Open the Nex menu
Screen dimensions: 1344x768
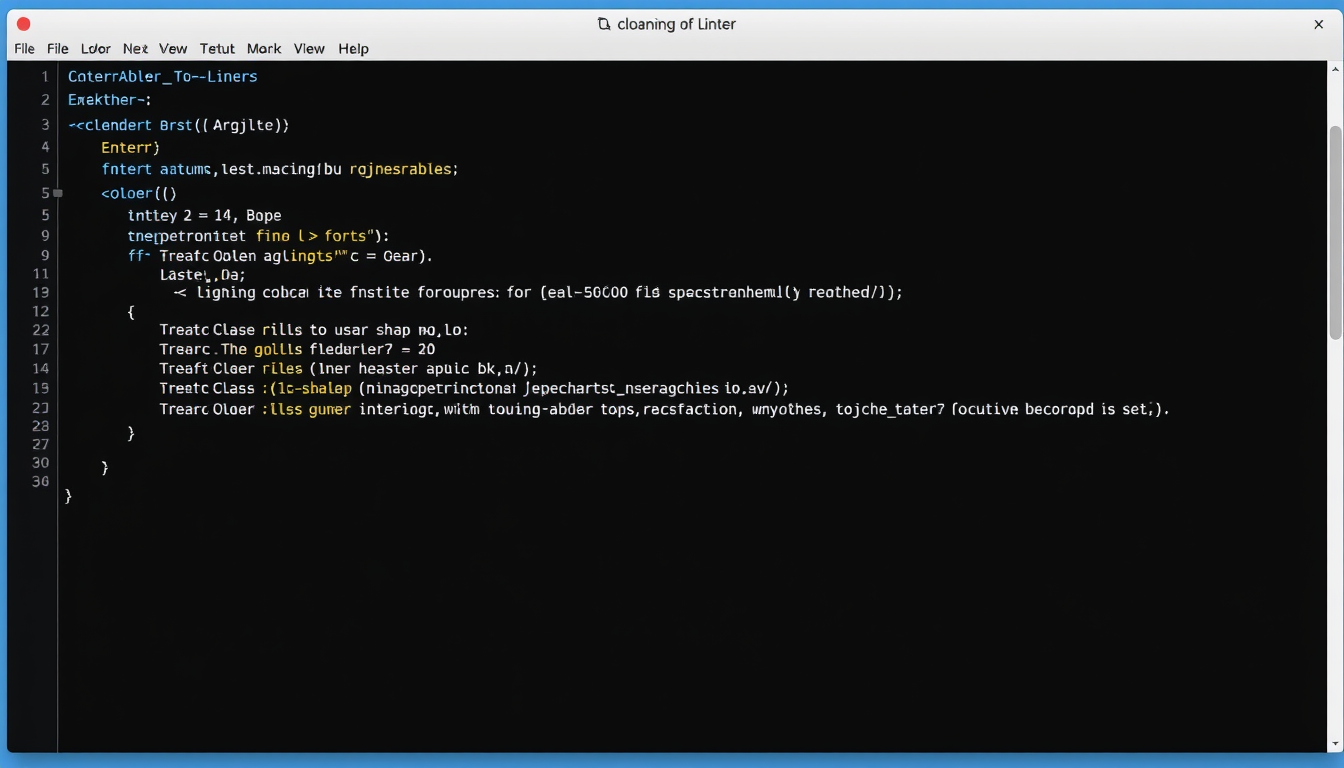pos(135,48)
